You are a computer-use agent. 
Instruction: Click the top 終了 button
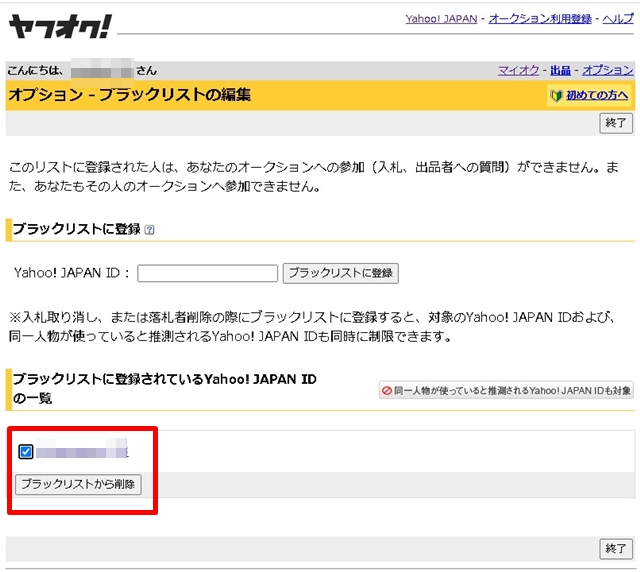[616, 123]
